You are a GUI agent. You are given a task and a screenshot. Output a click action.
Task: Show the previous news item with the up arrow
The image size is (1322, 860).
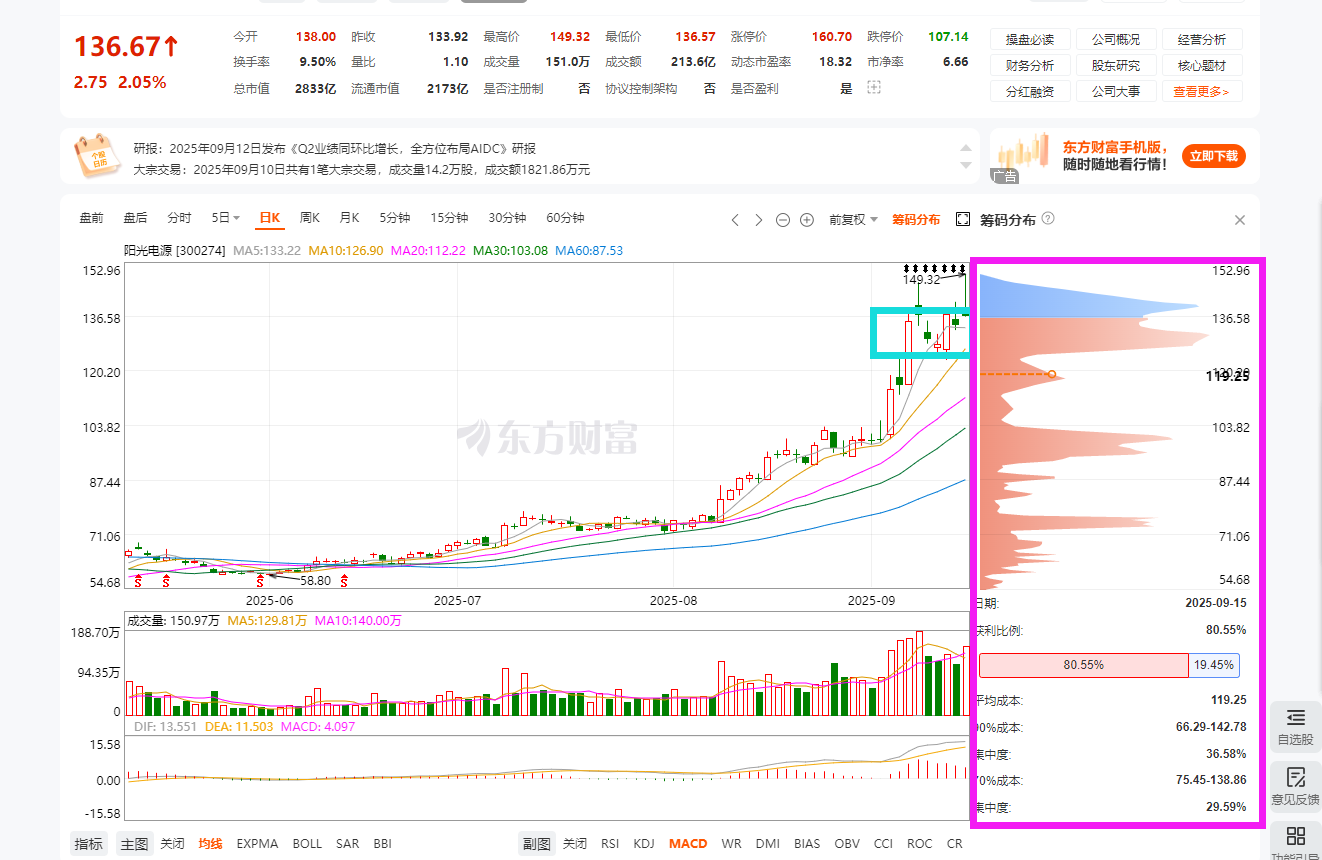[x=966, y=146]
